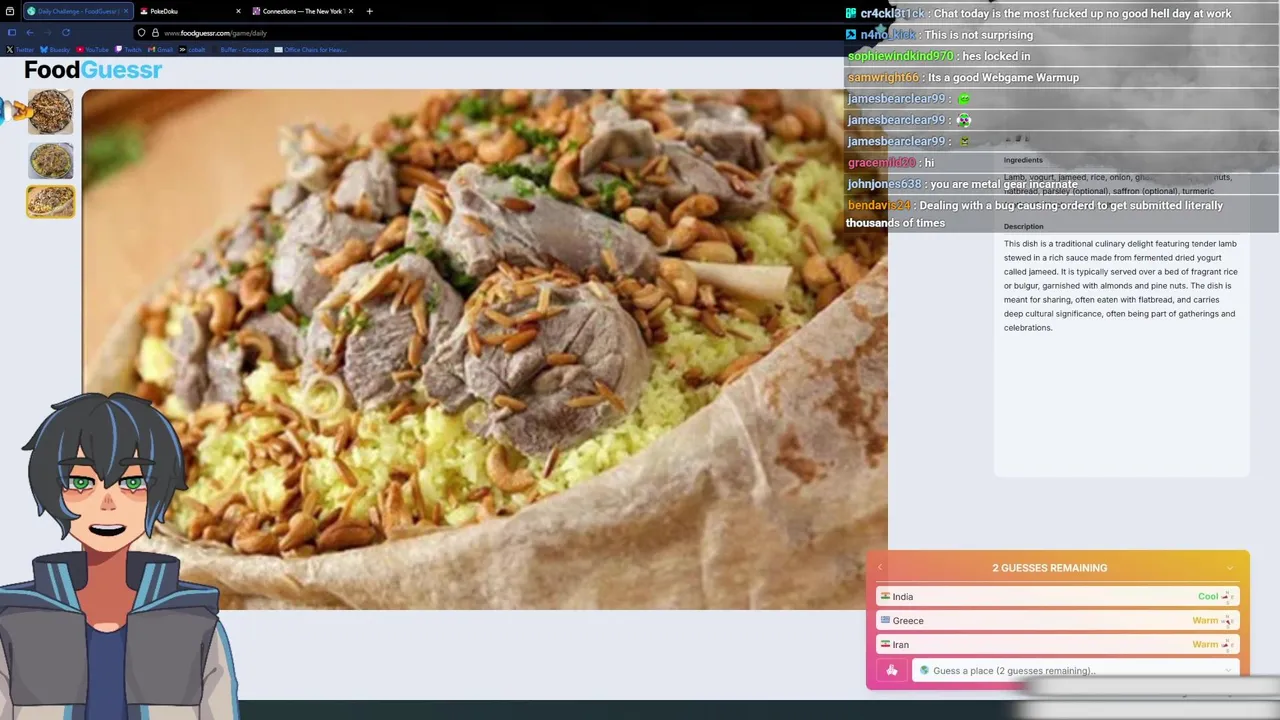Click the compass icon on Iran row
The height and width of the screenshot is (720, 1280).
click(x=1227, y=644)
